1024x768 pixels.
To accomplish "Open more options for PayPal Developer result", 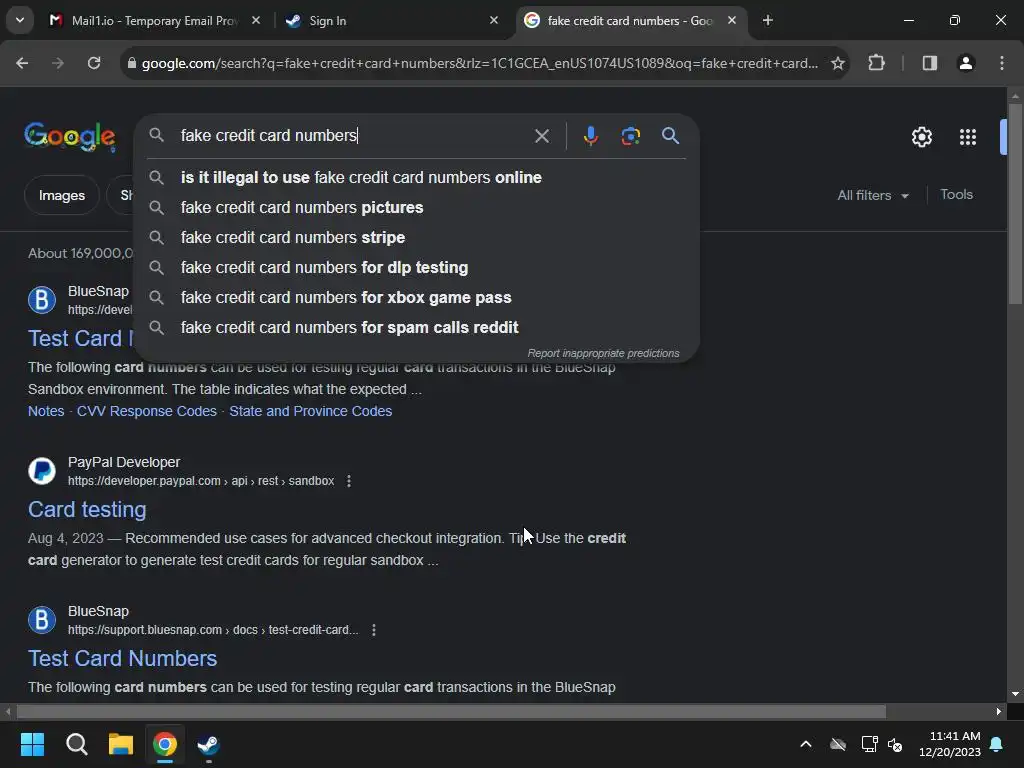I will [349, 481].
